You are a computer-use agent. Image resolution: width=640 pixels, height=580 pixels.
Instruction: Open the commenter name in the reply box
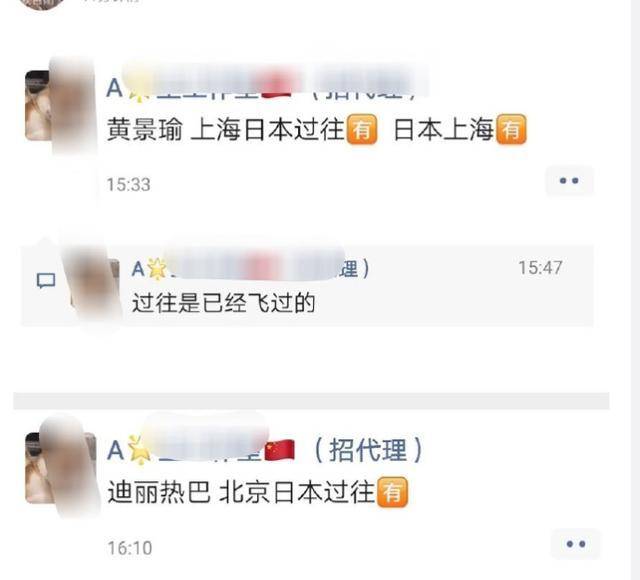coord(251,269)
